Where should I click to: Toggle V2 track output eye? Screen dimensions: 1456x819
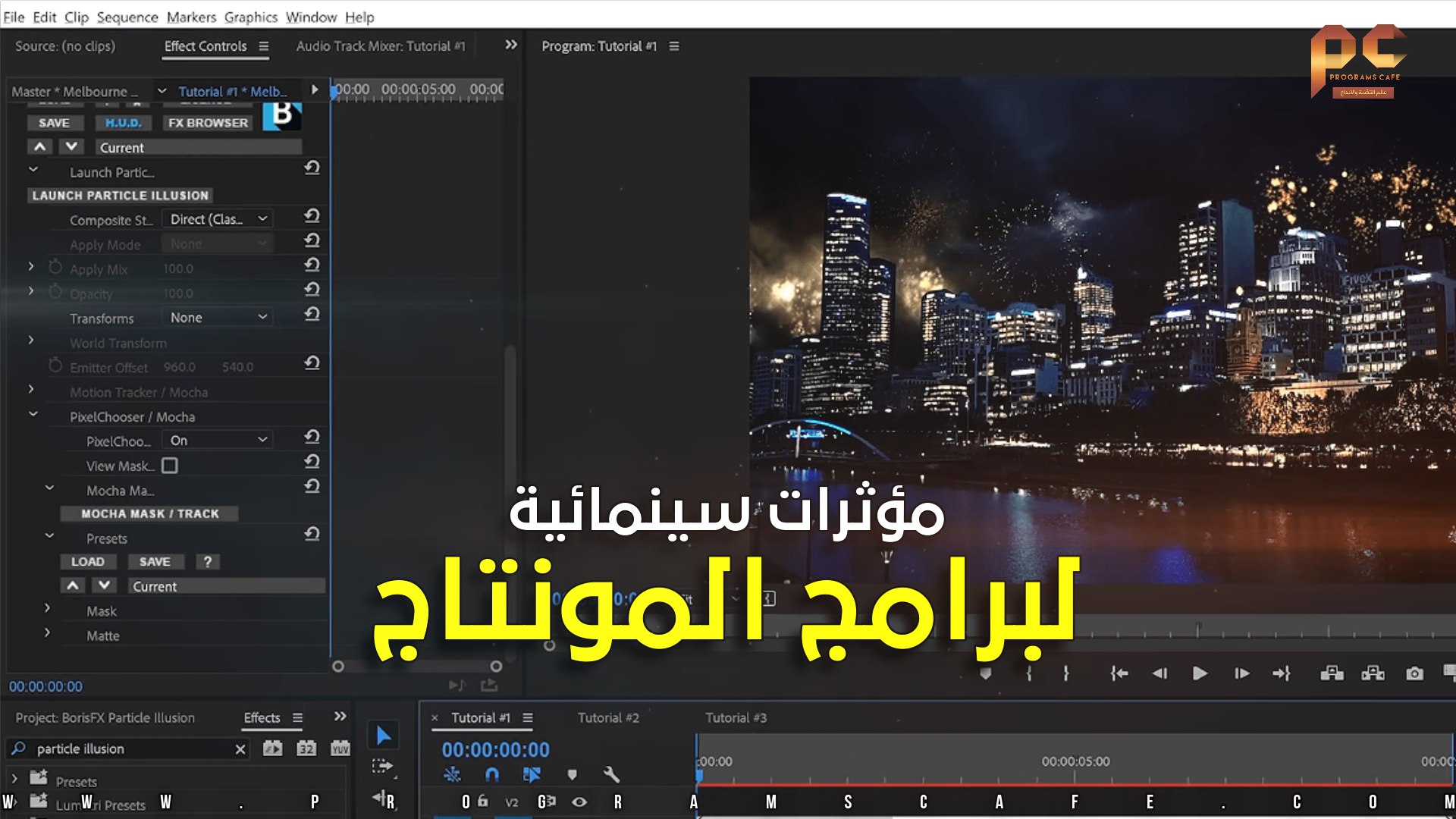coord(579,802)
